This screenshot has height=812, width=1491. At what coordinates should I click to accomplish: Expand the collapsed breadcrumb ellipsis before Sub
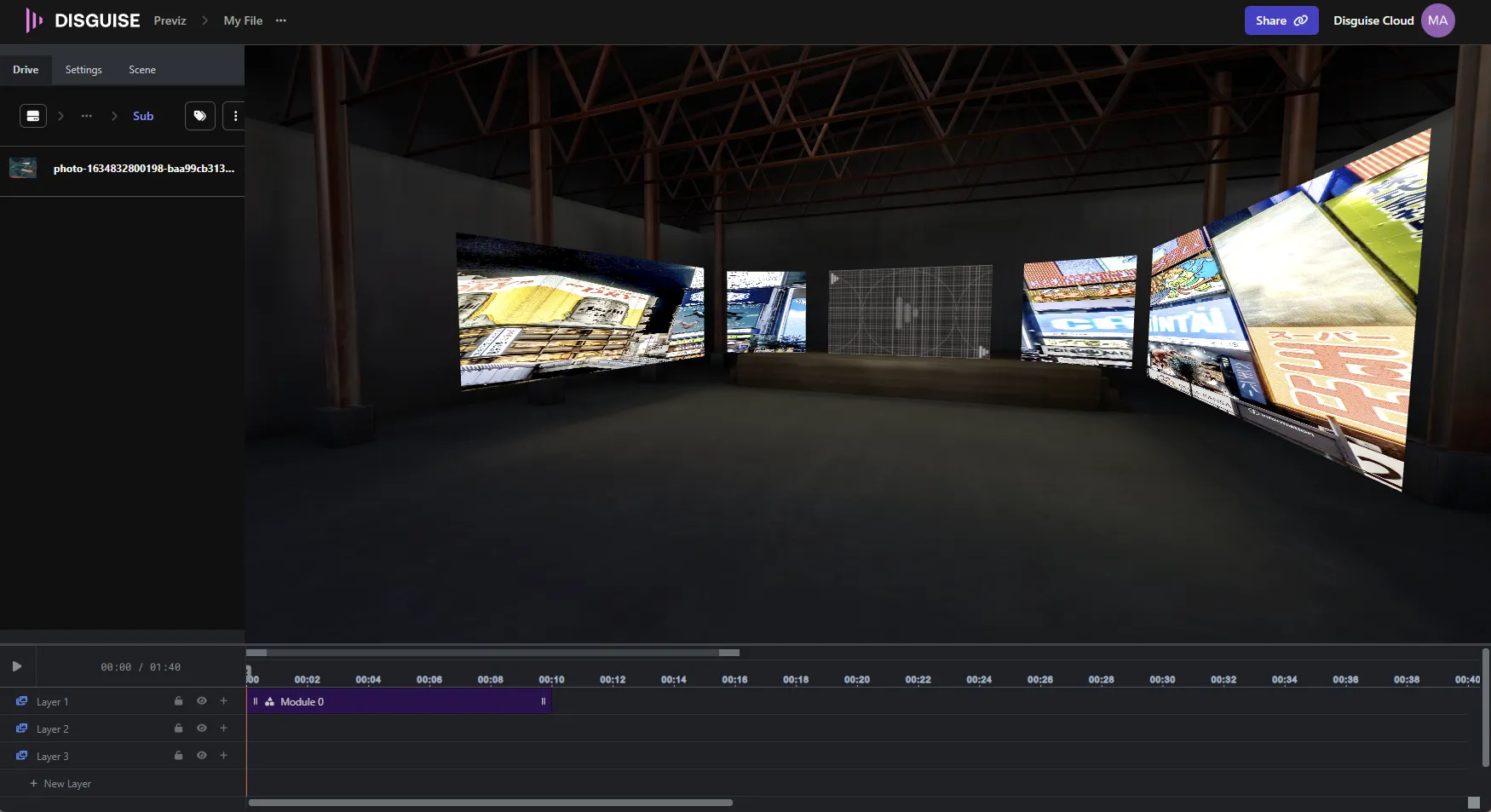tap(87, 116)
